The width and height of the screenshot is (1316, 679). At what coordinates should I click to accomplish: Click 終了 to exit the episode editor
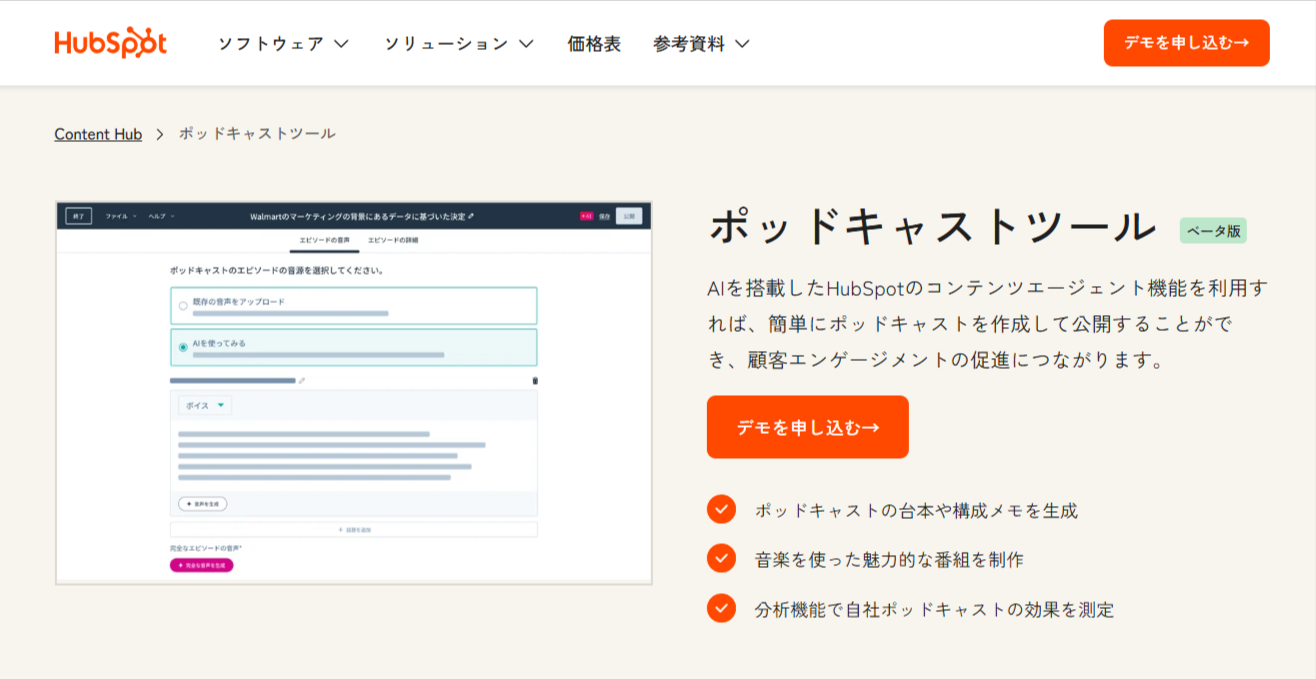pyautogui.click(x=79, y=216)
